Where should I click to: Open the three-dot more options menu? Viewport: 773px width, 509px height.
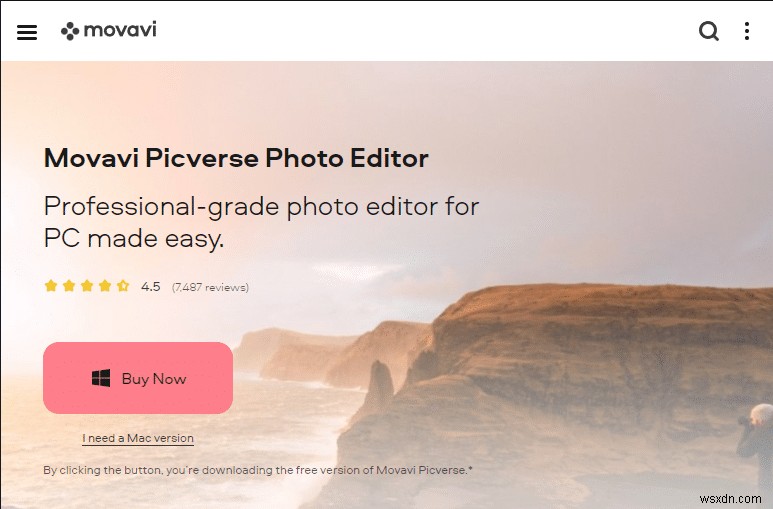click(747, 31)
